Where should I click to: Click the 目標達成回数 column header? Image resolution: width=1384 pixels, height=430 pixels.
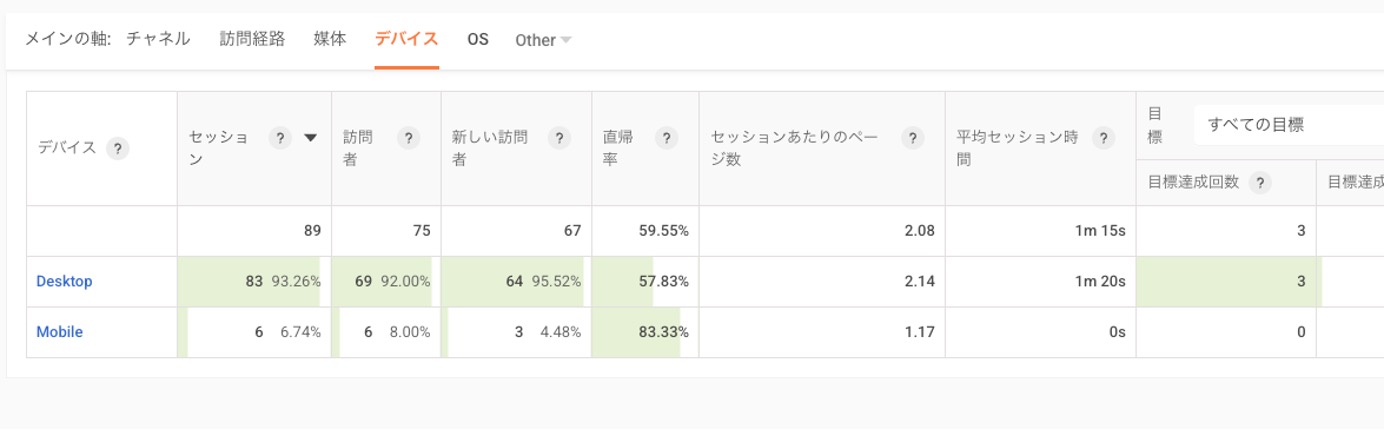1194,182
